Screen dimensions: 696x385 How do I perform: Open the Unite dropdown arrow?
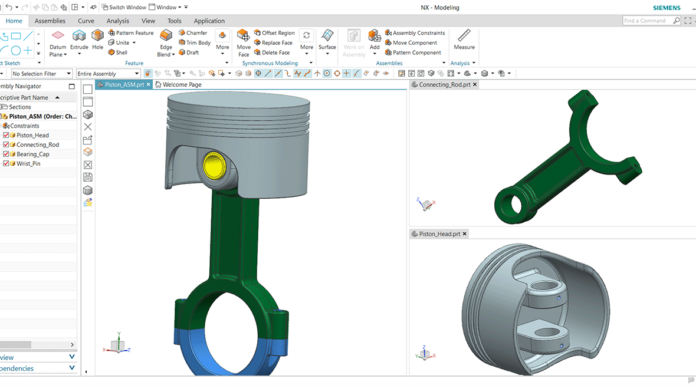point(134,43)
